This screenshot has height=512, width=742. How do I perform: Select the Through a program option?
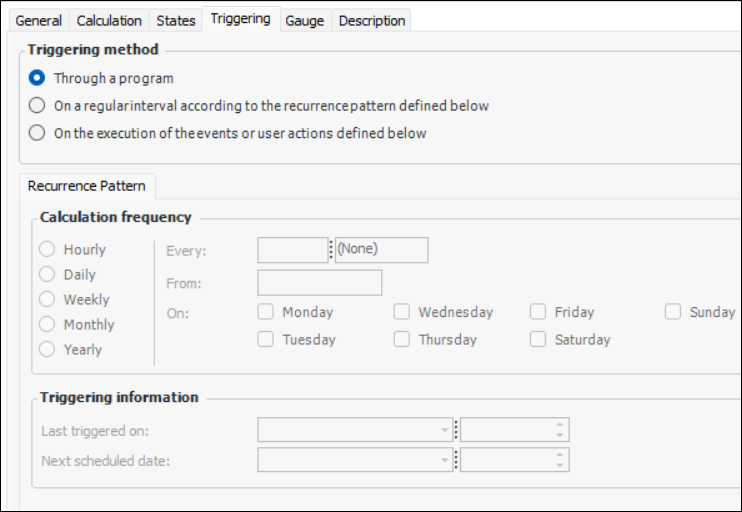pos(37,78)
